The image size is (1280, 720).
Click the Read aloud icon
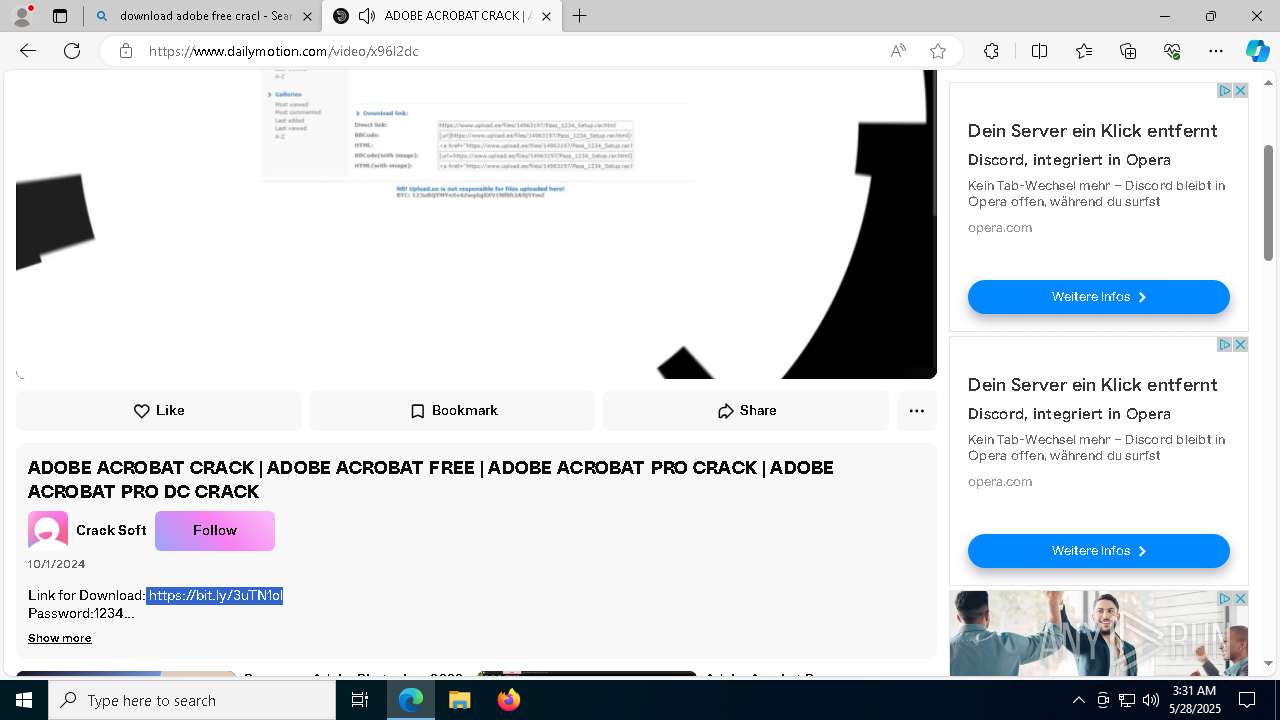[898, 51]
